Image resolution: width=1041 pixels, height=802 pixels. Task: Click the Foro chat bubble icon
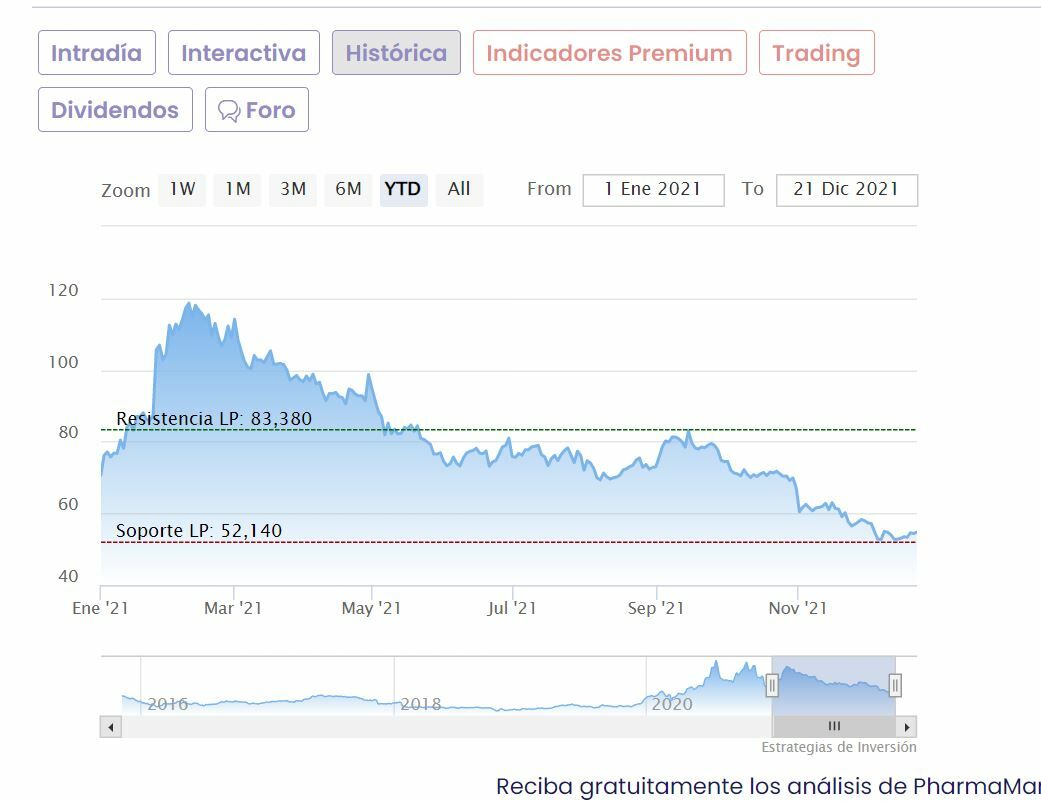coord(229,110)
